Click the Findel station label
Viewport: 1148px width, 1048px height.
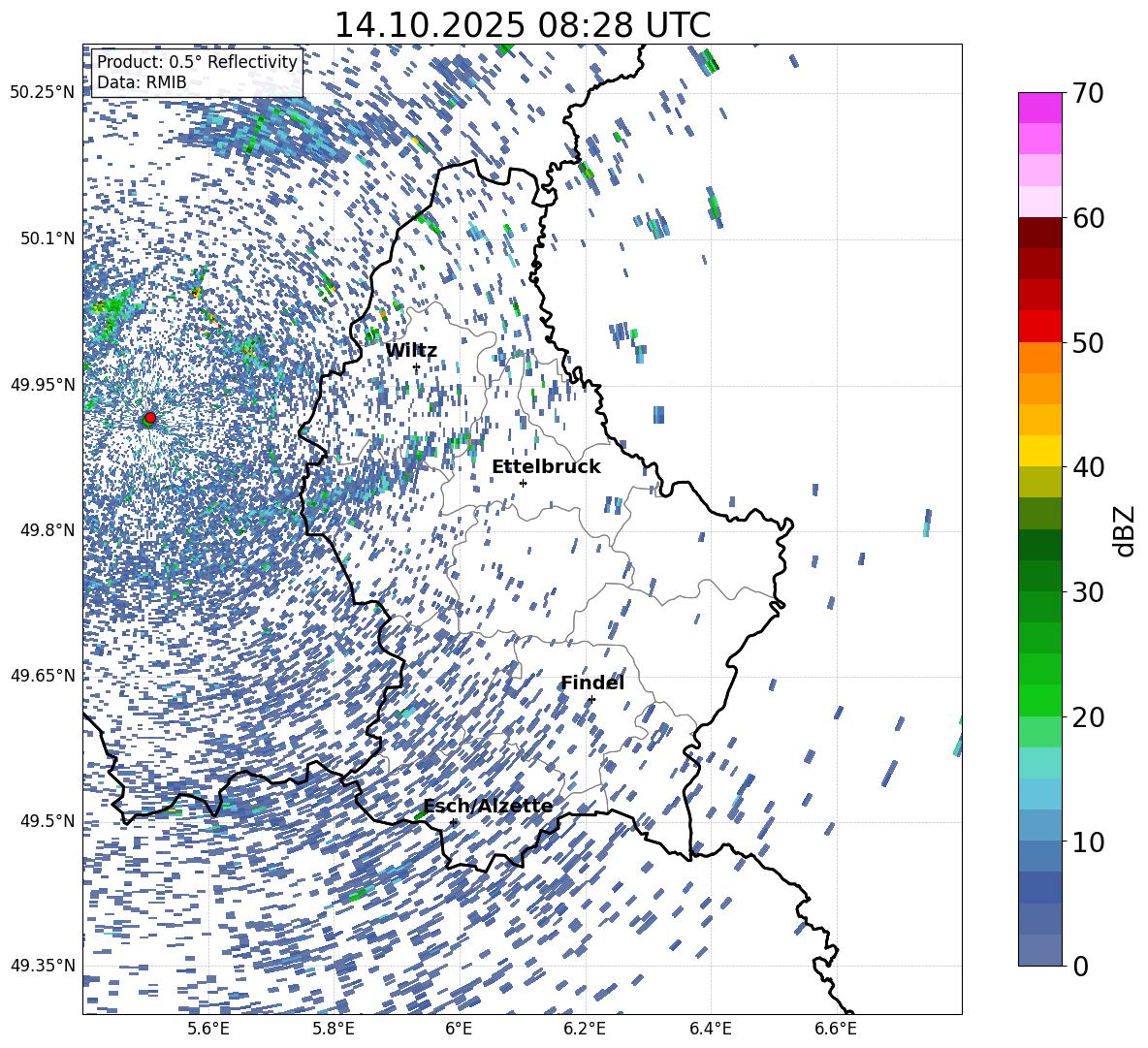point(591,683)
